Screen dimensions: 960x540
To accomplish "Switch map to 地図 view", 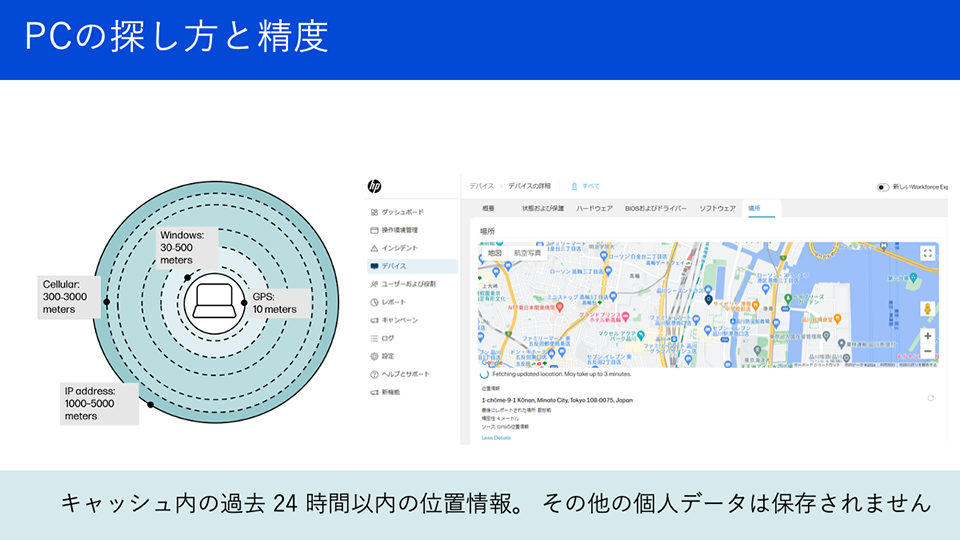I will point(495,253).
